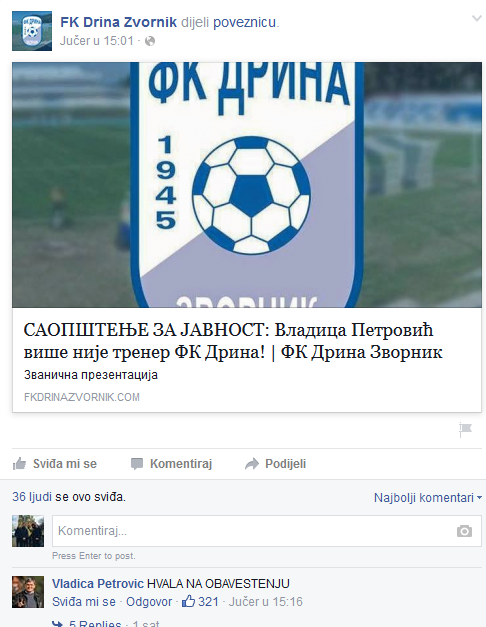The height and width of the screenshot is (627, 486).
Task: Click the flag report icon under link
Action: 465,430
